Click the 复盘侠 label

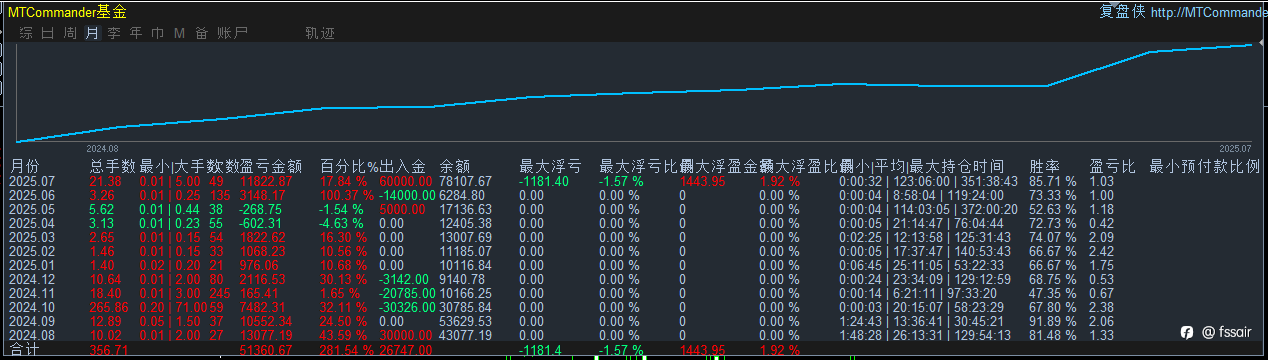click(x=1122, y=12)
